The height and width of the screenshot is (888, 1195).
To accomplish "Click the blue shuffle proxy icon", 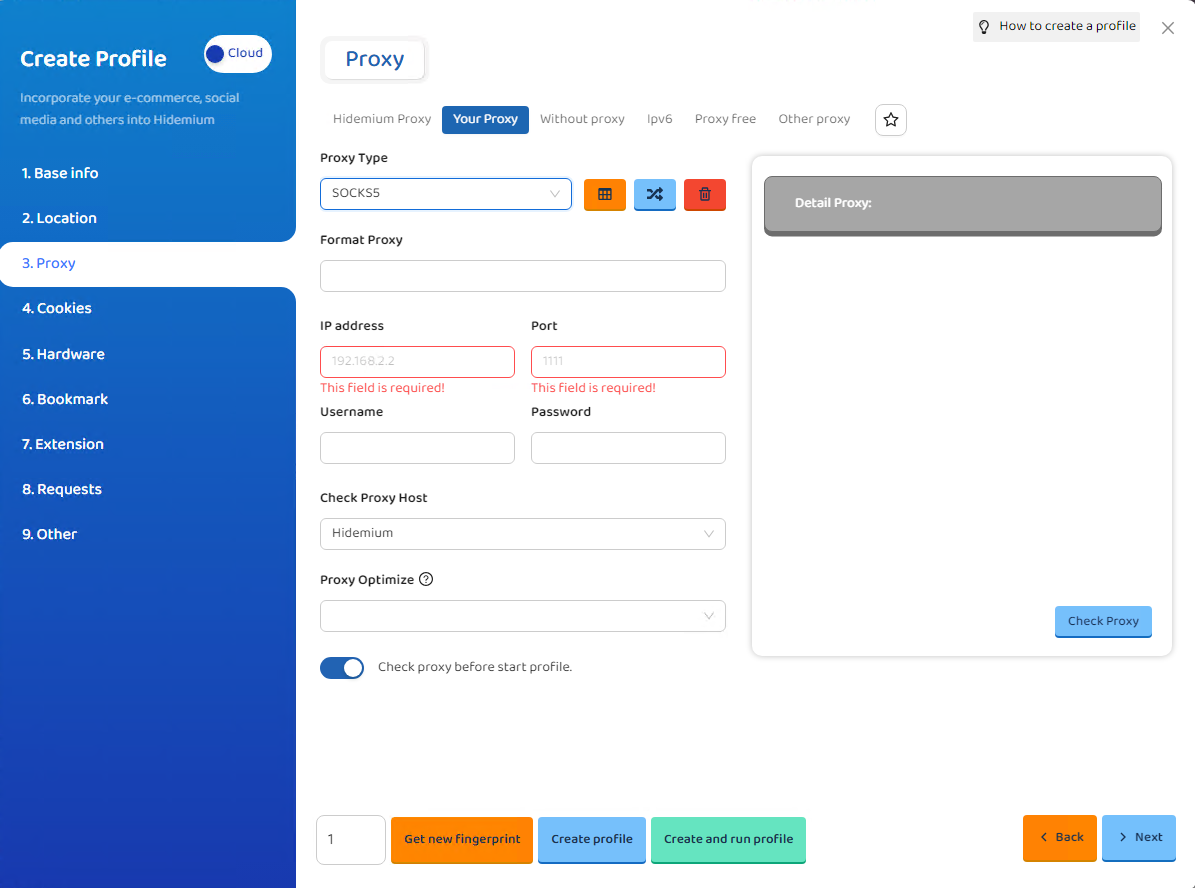I will [654, 194].
